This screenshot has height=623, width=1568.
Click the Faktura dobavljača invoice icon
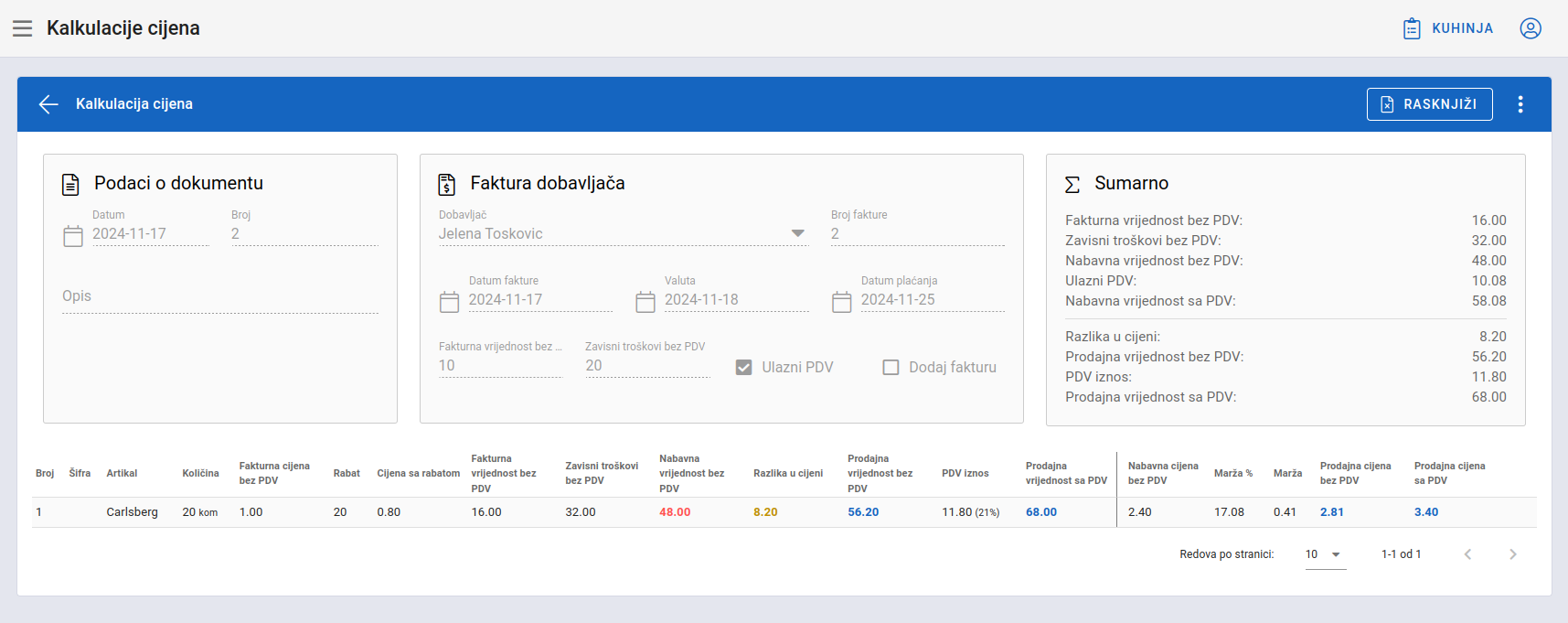pos(446,185)
